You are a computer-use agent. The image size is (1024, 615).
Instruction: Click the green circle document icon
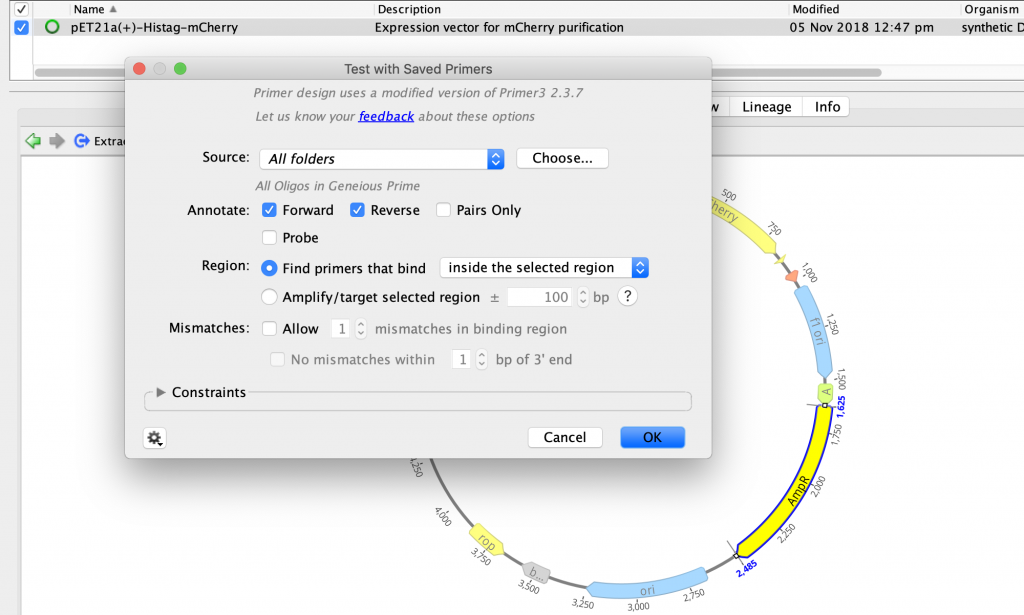[52, 28]
